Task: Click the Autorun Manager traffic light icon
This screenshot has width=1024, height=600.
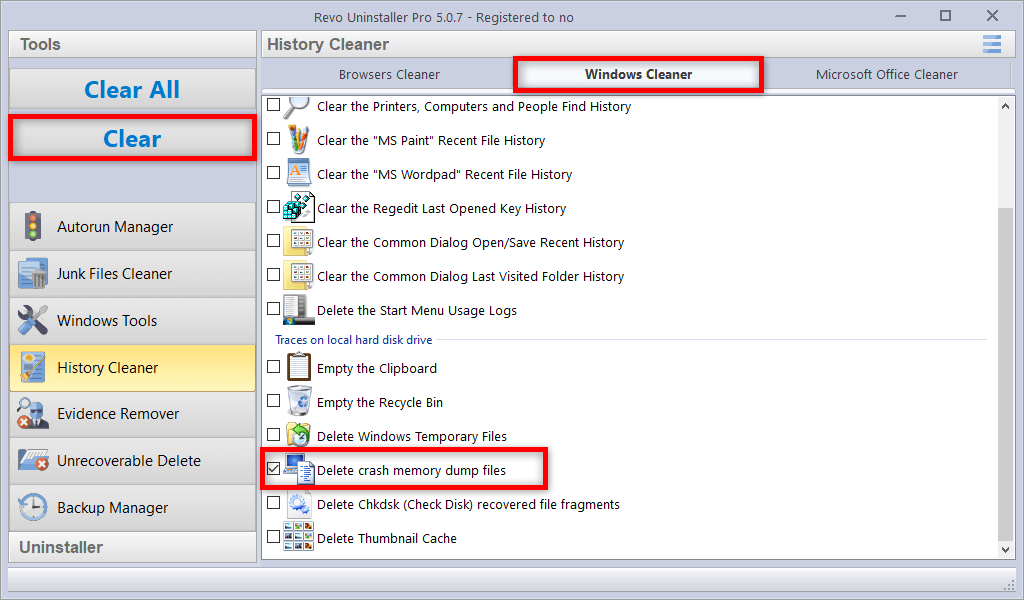Action: coord(33,227)
